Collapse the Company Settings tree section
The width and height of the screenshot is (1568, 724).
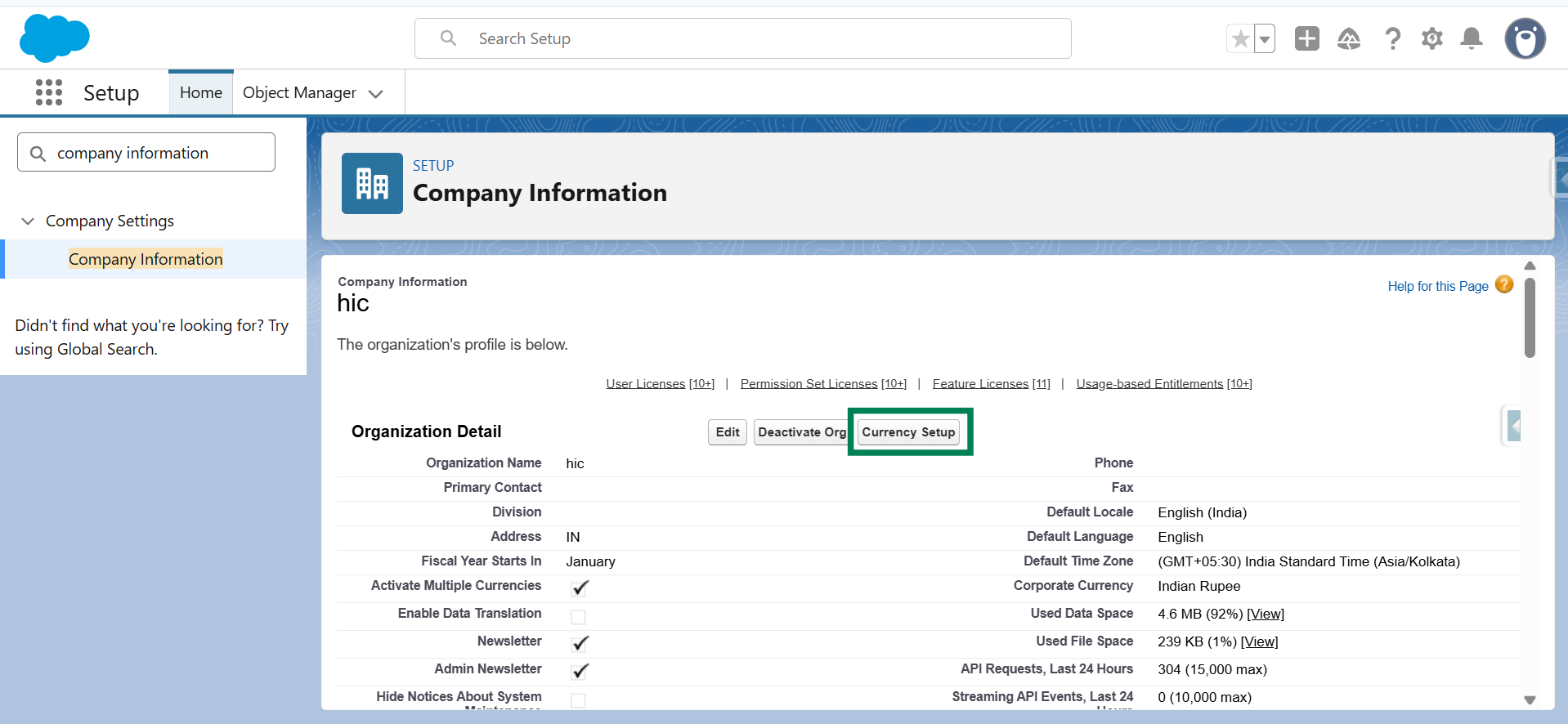(28, 221)
